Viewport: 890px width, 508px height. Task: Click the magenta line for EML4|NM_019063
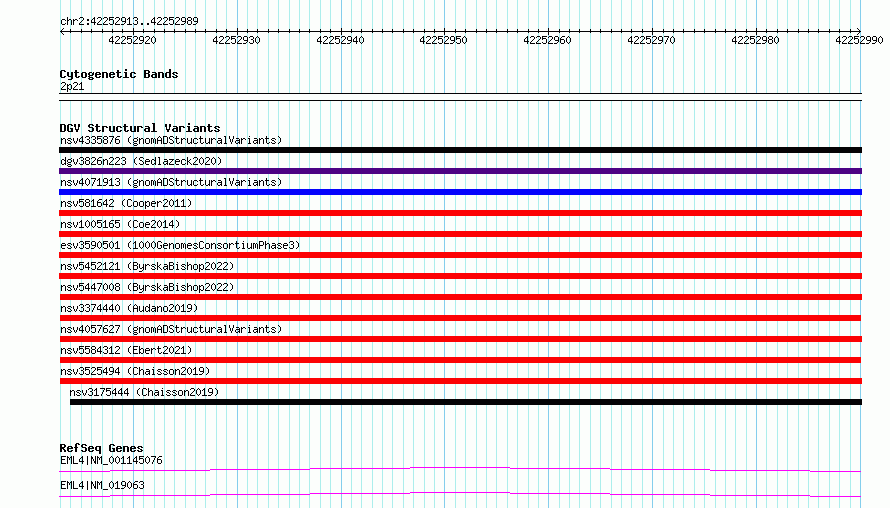[x=460, y=494]
